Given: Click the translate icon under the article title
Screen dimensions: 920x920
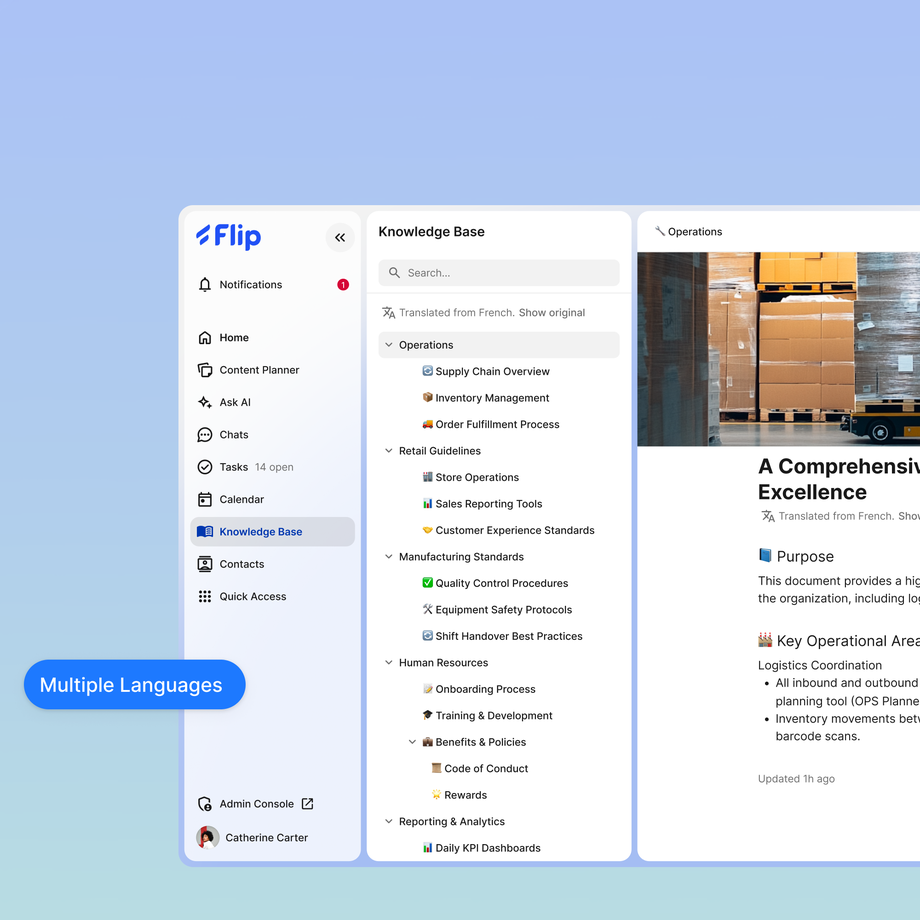Looking at the screenshot, I should [x=768, y=516].
